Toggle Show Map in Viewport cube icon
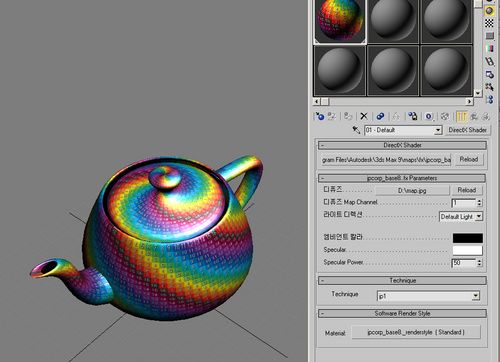This screenshot has height=362, width=500. 445,116
